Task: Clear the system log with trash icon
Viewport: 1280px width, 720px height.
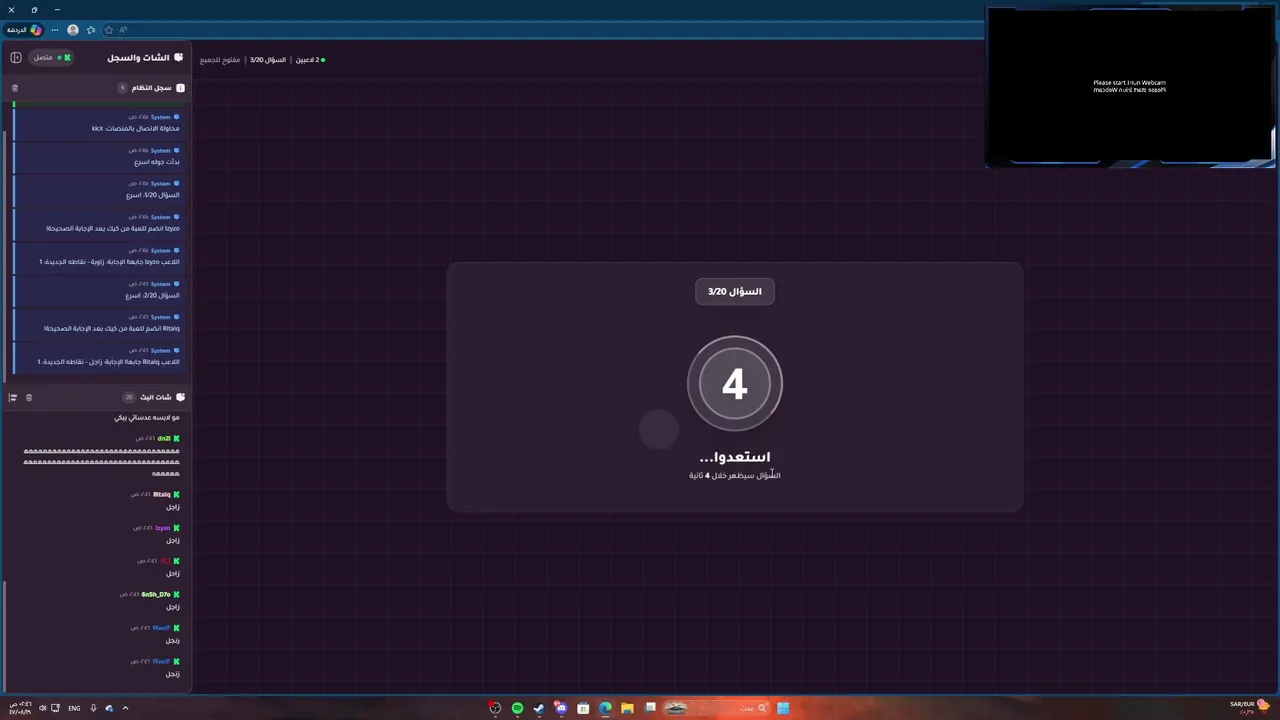Action: point(15,88)
